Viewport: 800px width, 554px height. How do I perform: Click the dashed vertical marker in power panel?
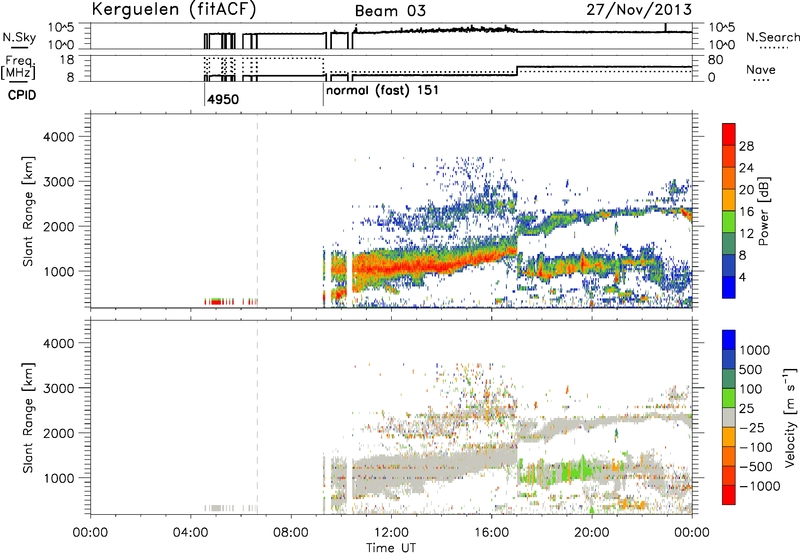(x=257, y=210)
